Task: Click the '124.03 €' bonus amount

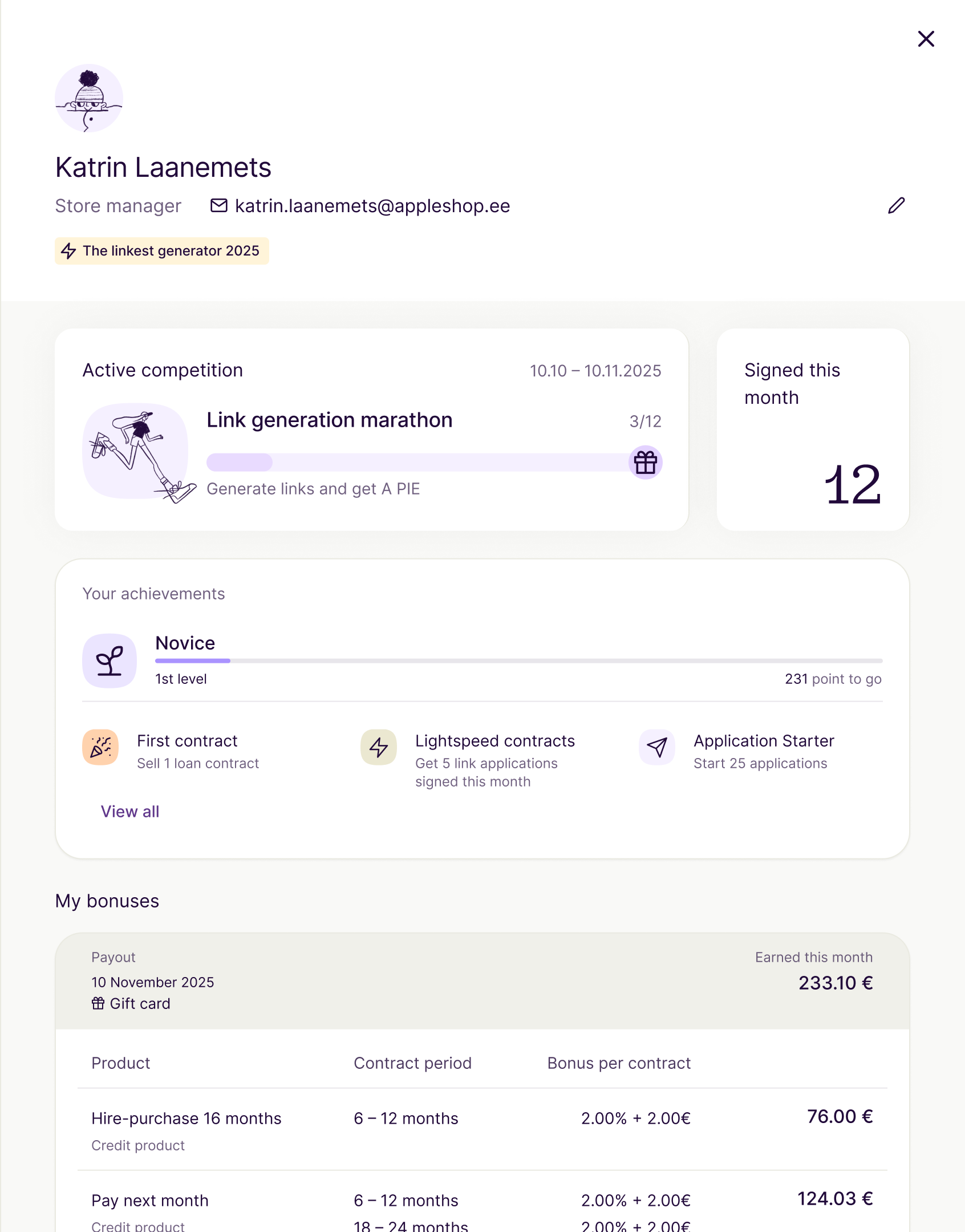Action: pyautogui.click(x=835, y=1198)
